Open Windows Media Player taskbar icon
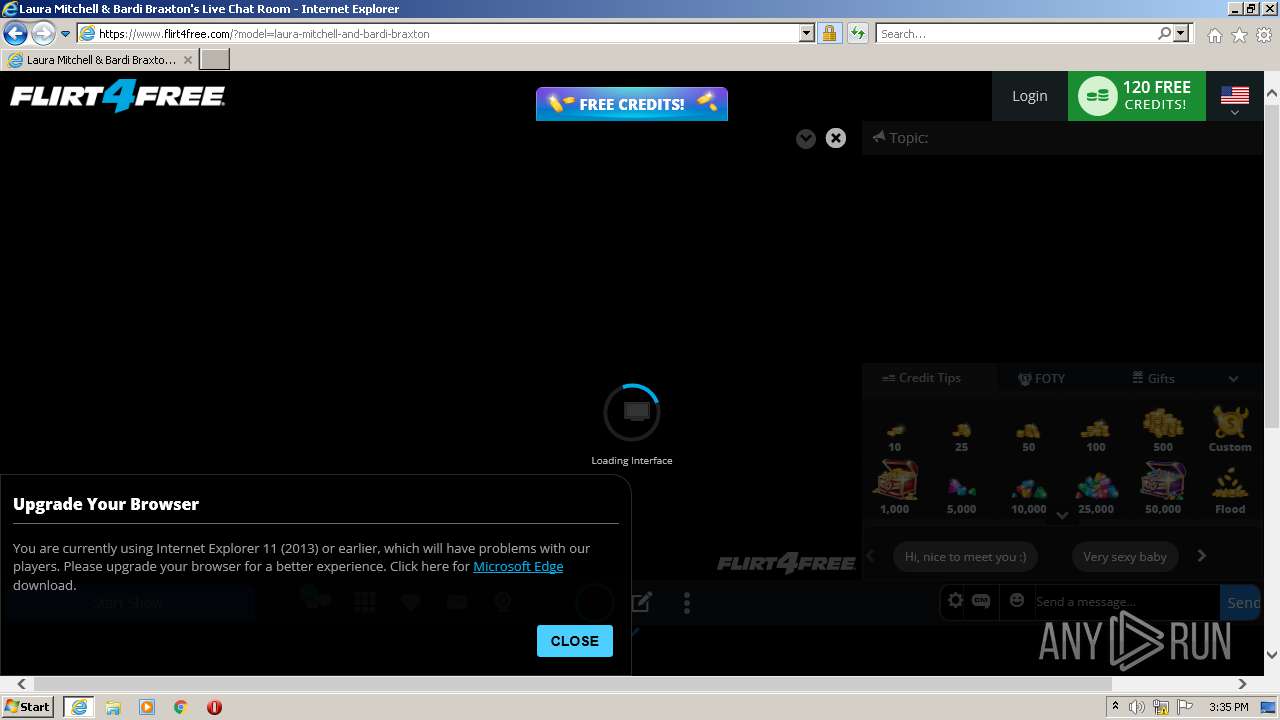This screenshot has height=720, width=1280. tap(147, 707)
